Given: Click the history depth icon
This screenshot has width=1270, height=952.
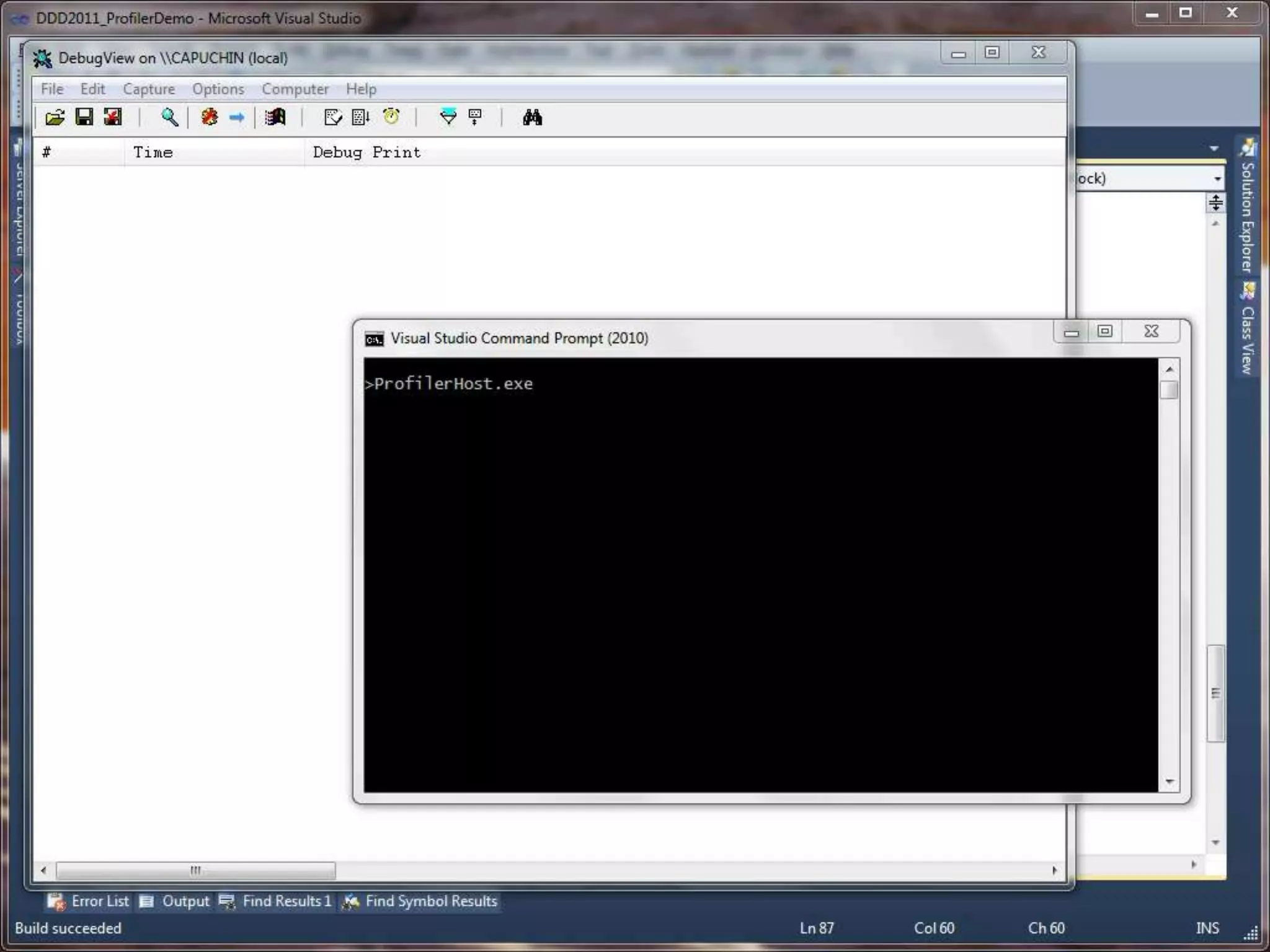Looking at the screenshot, I should click(x=476, y=117).
